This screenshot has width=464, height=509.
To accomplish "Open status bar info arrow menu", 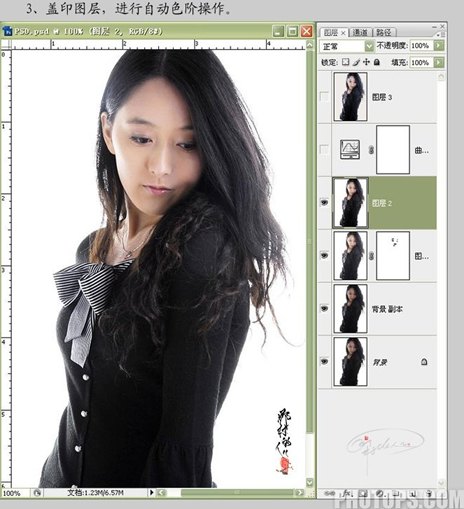I will 152,492.
